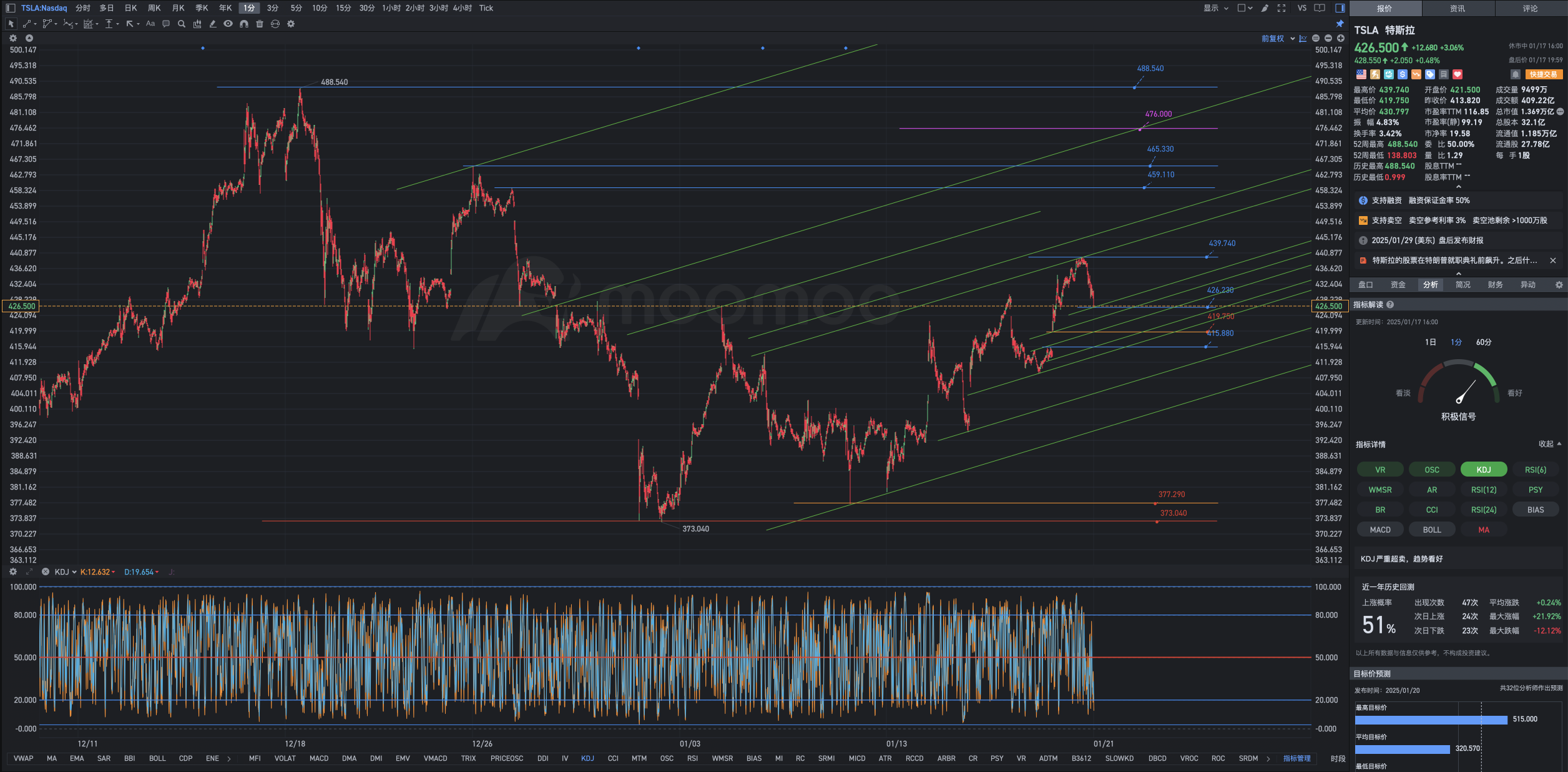This screenshot has width=1568, height=772.
Task: Click the sync drawings icon
Action: coord(275,24)
